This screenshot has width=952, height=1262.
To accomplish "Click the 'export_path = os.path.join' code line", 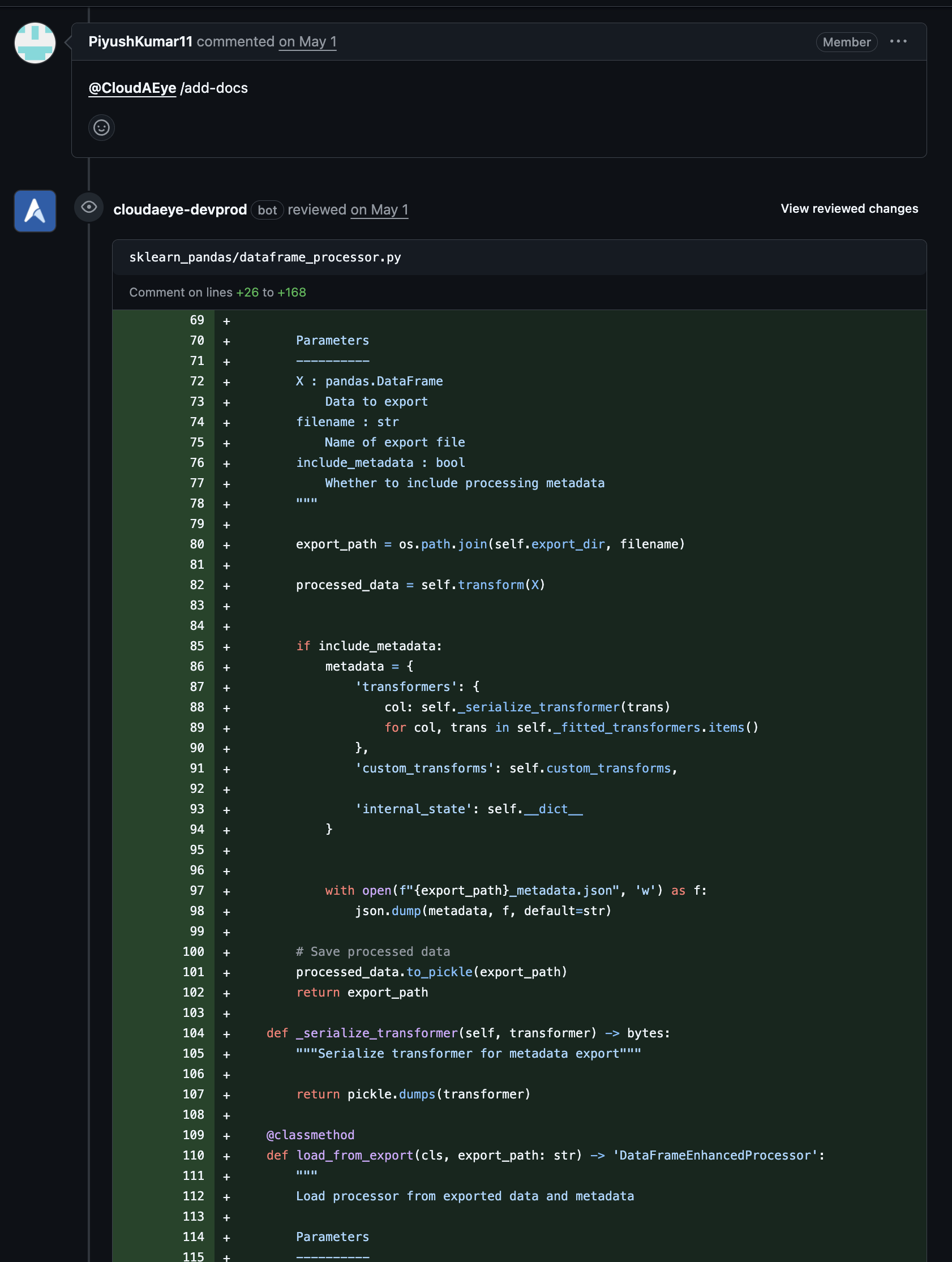I will 490,544.
